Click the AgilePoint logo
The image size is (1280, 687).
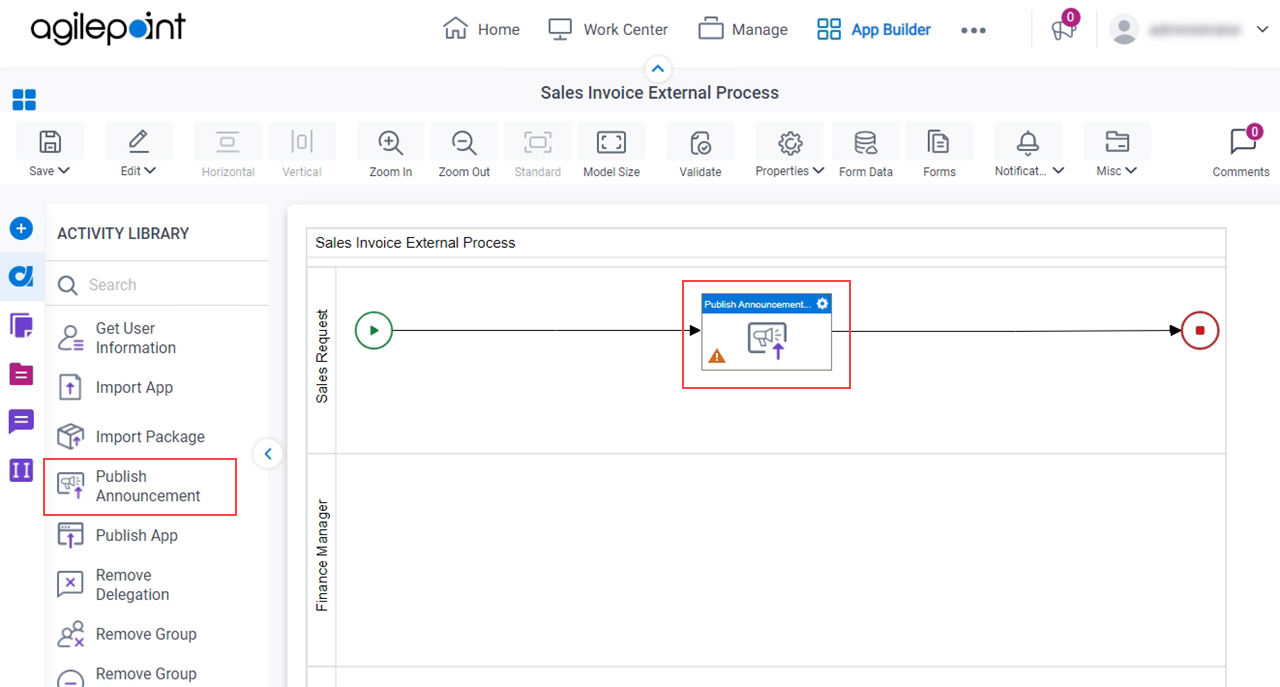coord(108,28)
